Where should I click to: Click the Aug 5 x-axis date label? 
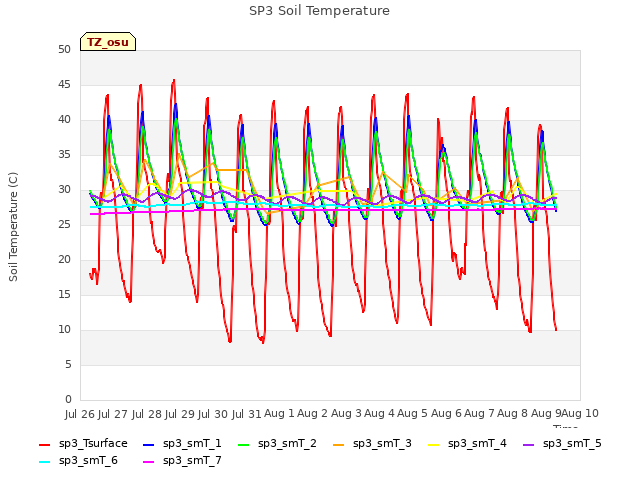coord(413,414)
